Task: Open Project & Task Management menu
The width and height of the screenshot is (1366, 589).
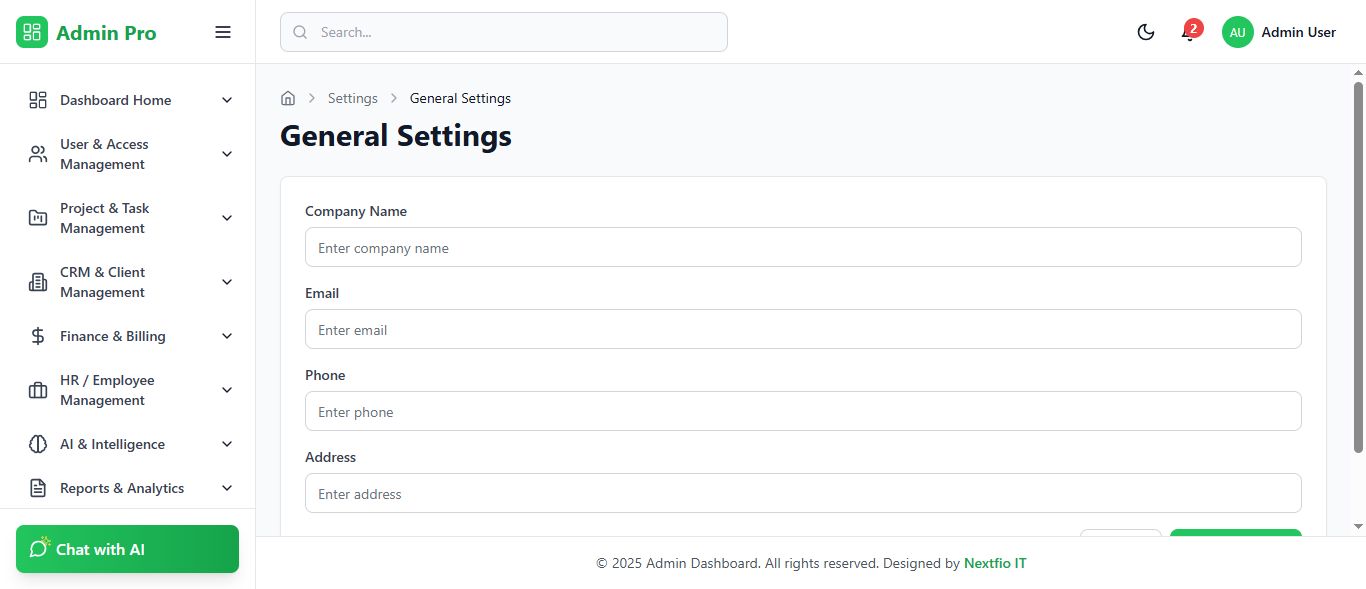Action: tap(104, 218)
